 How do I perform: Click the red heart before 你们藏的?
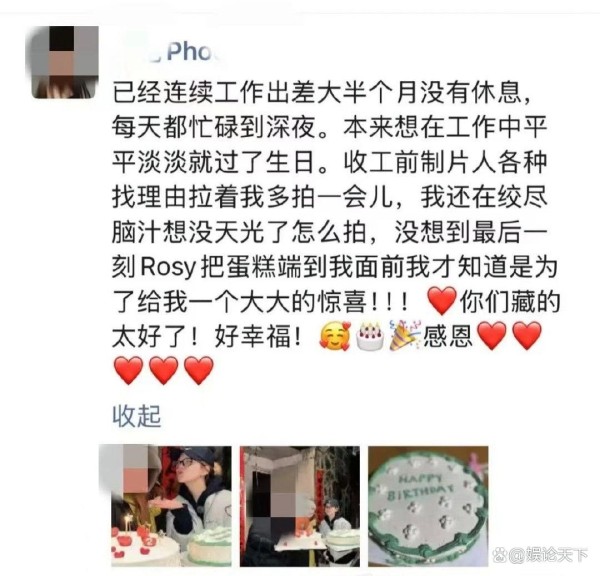coord(442,301)
